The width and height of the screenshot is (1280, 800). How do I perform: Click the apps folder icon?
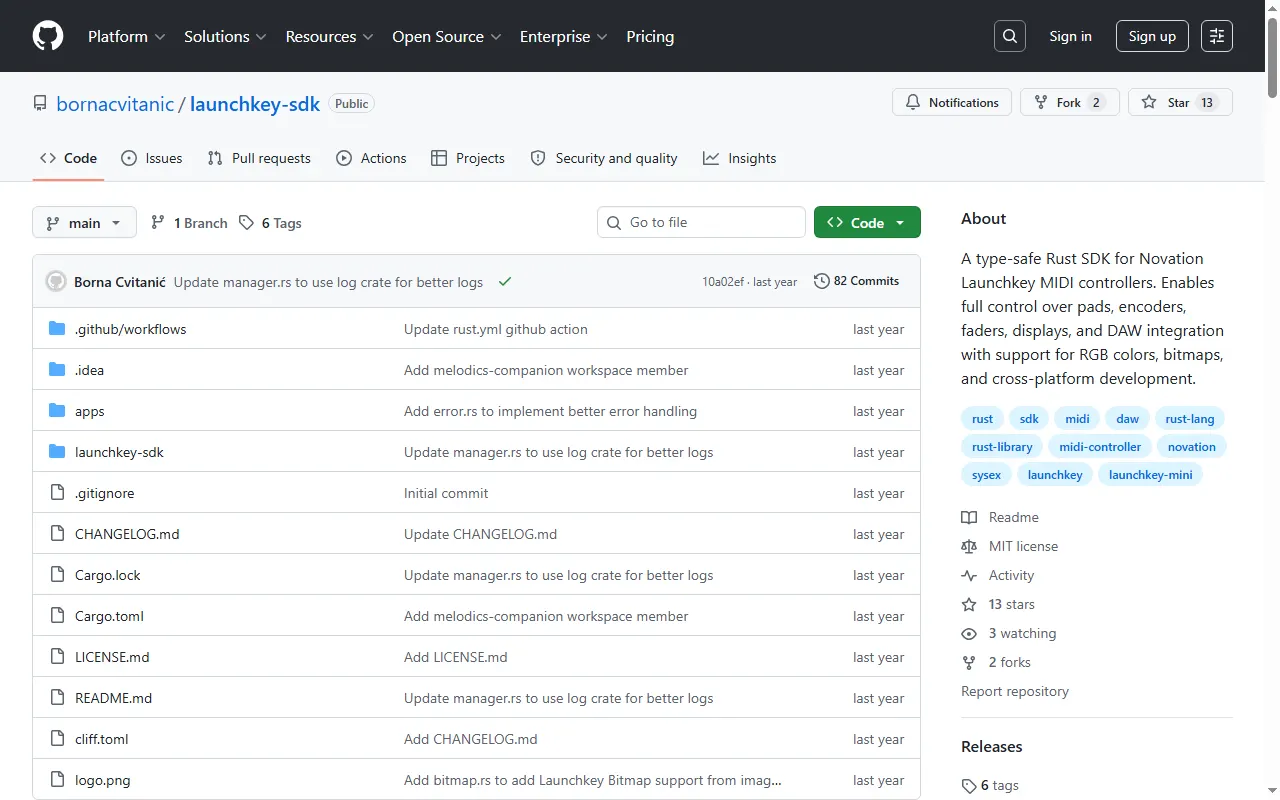click(x=57, y=411)
